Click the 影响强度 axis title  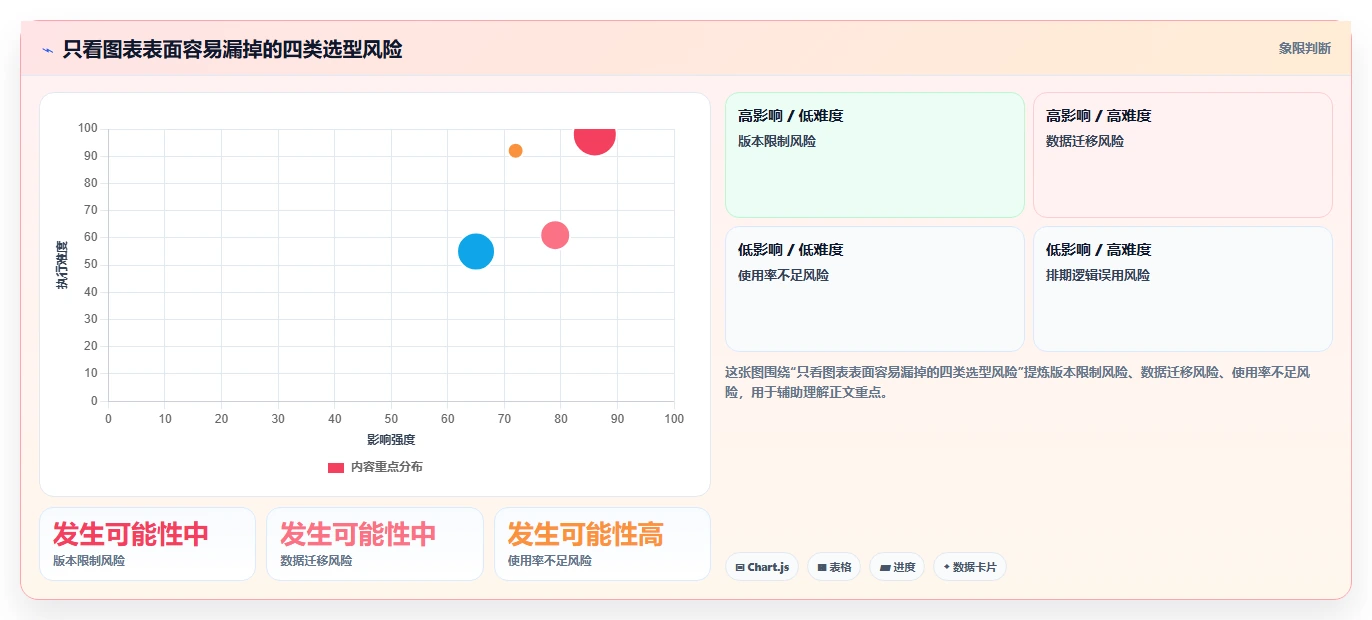click(x=391, y=439)
